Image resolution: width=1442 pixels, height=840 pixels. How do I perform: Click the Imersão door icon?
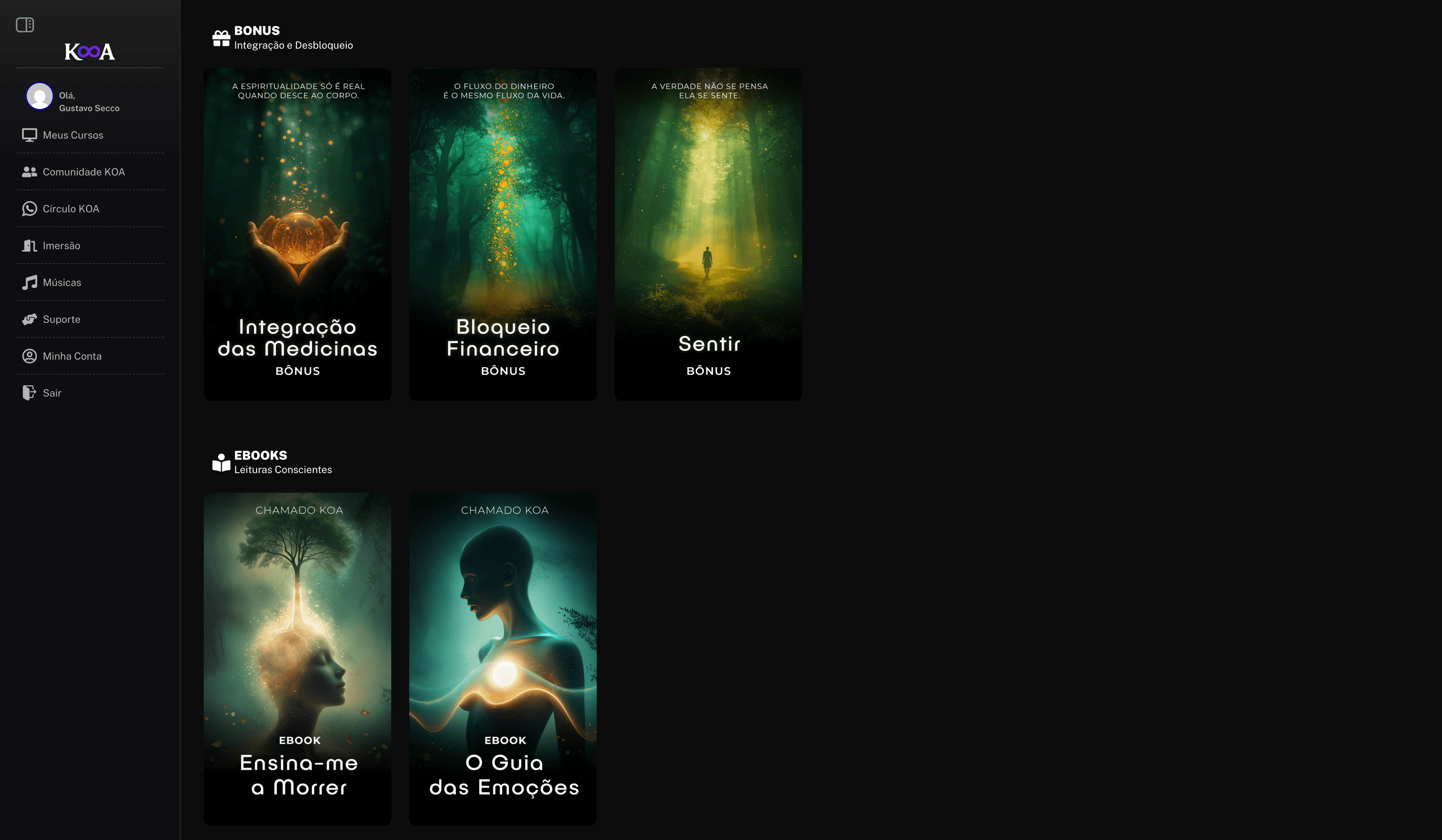click(x=29, y=246)
